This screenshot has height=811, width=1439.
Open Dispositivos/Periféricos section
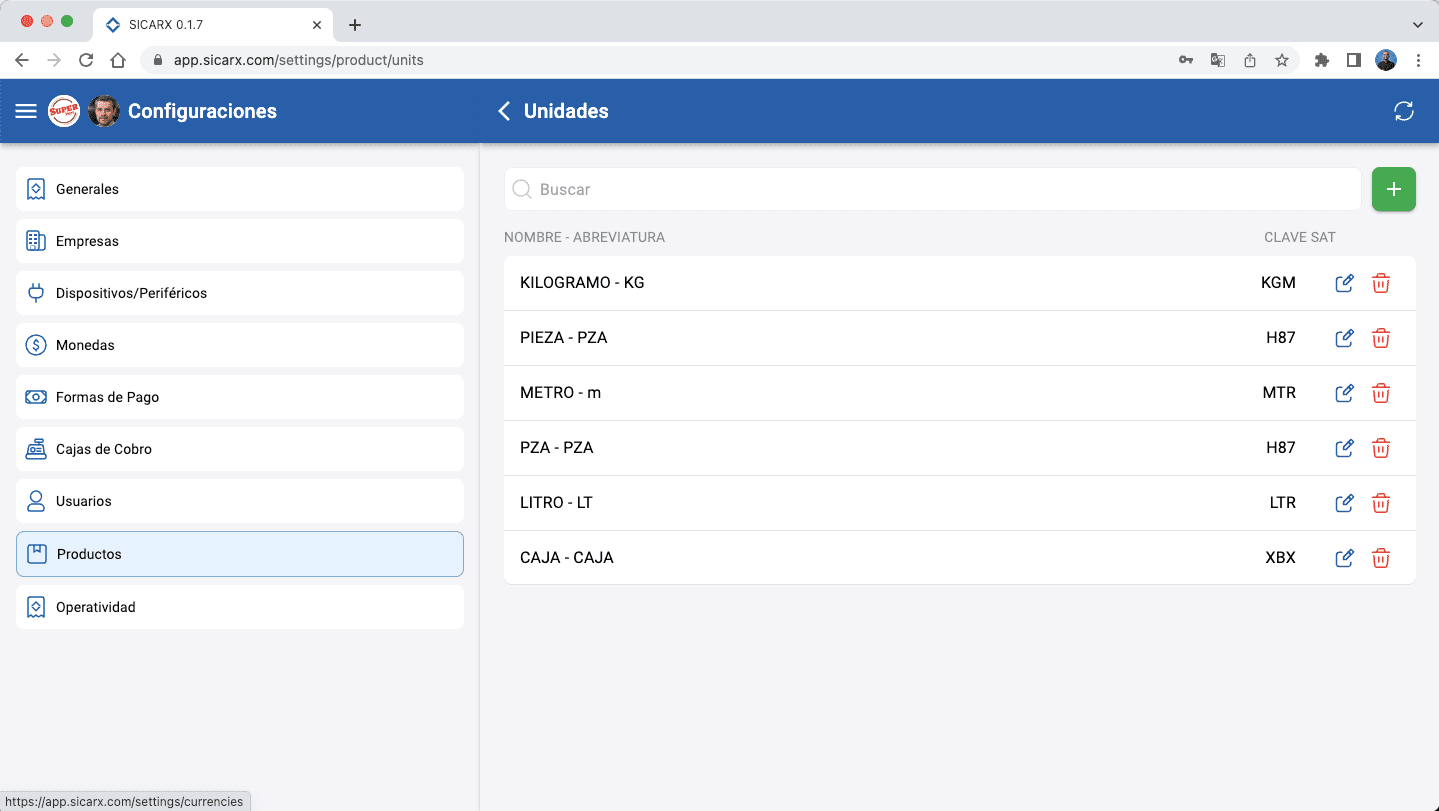pyautogui.click(x=240, y=293)
